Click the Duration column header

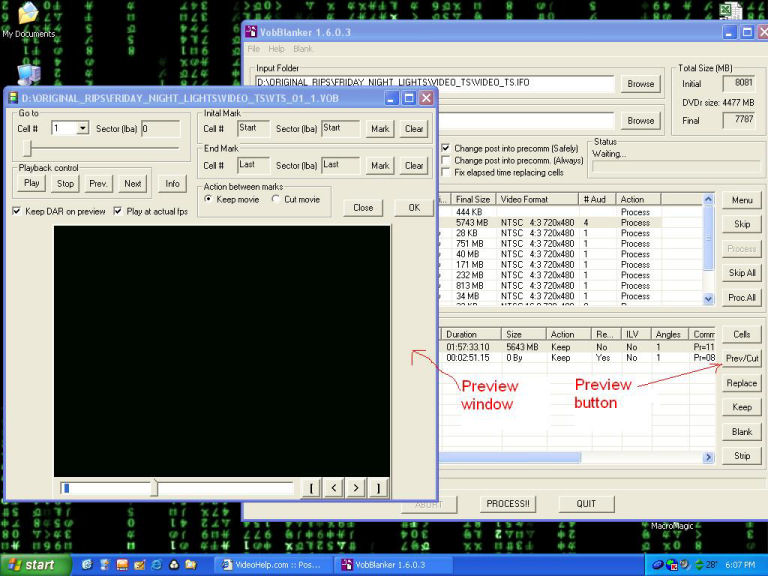point(471,334)
